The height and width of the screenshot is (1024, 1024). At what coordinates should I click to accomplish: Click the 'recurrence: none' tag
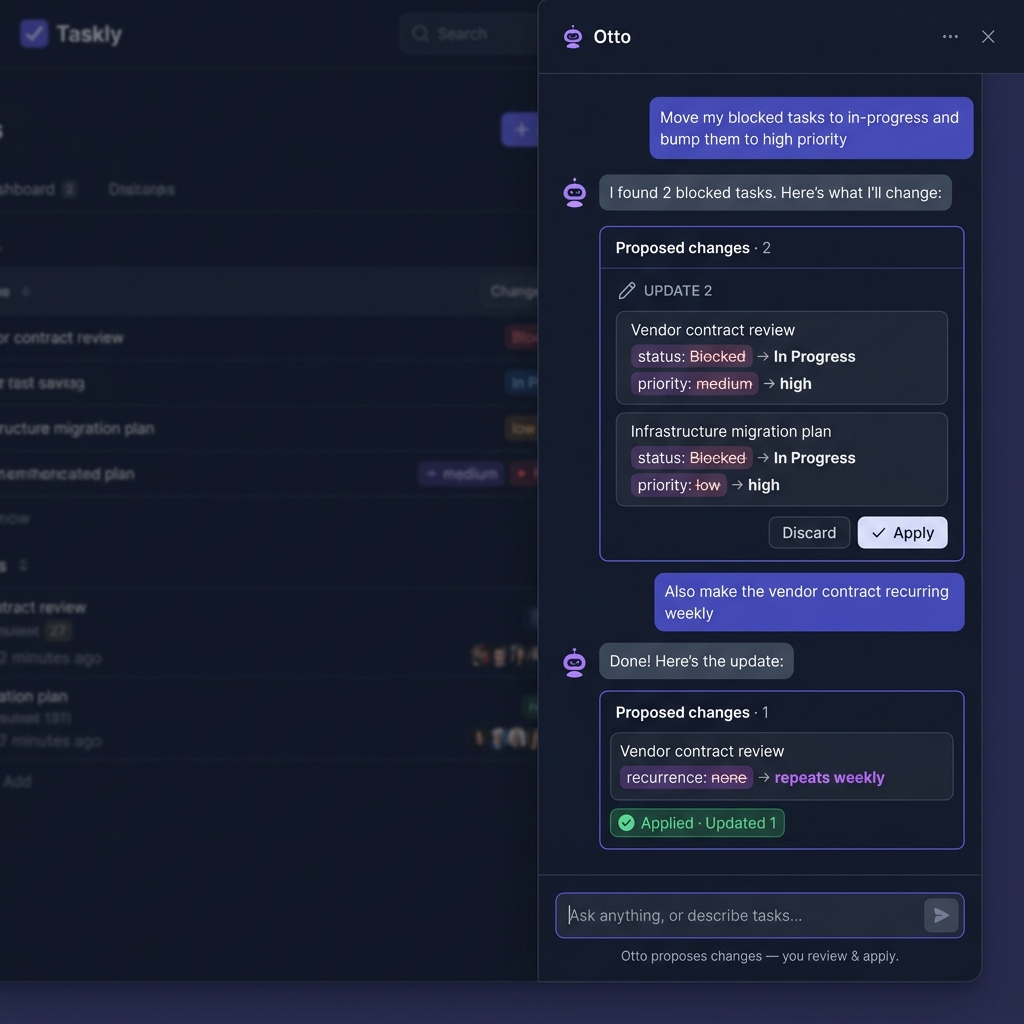tap(686, 777)
